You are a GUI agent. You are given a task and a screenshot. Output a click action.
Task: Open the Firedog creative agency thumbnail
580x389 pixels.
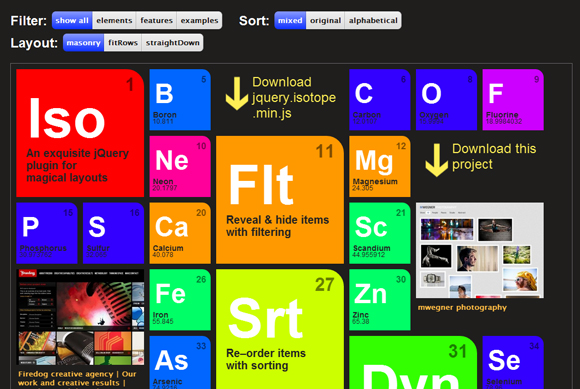[x=80, y=317]
